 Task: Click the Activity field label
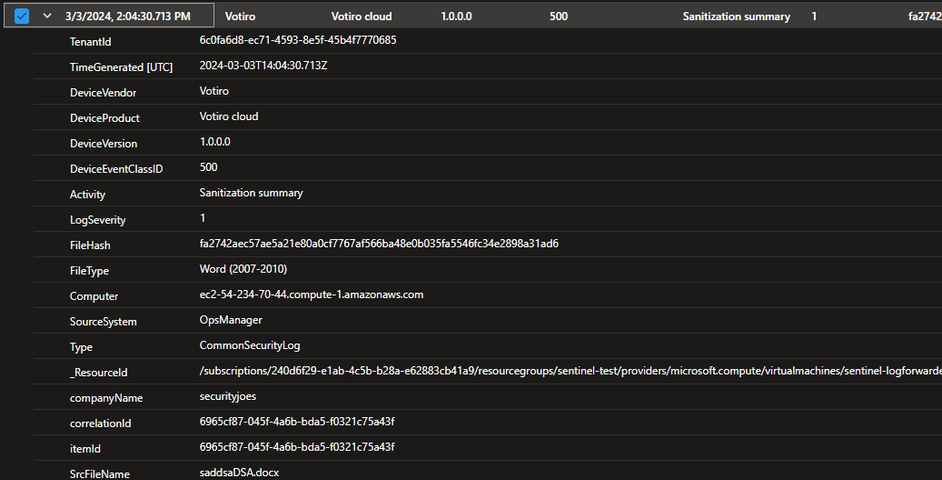tap(88, 195)
